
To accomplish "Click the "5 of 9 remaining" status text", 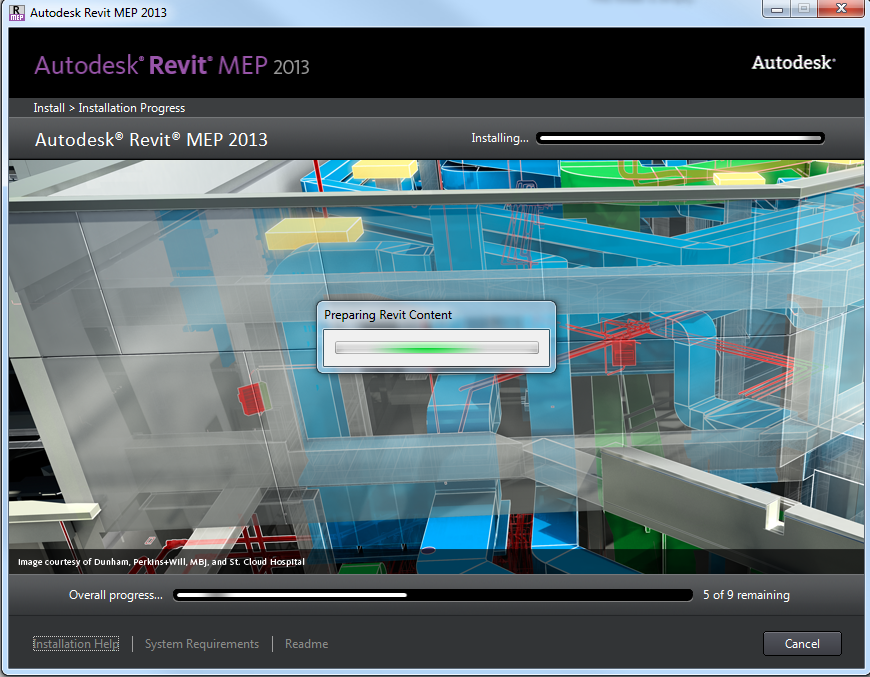I will point(746,595).
